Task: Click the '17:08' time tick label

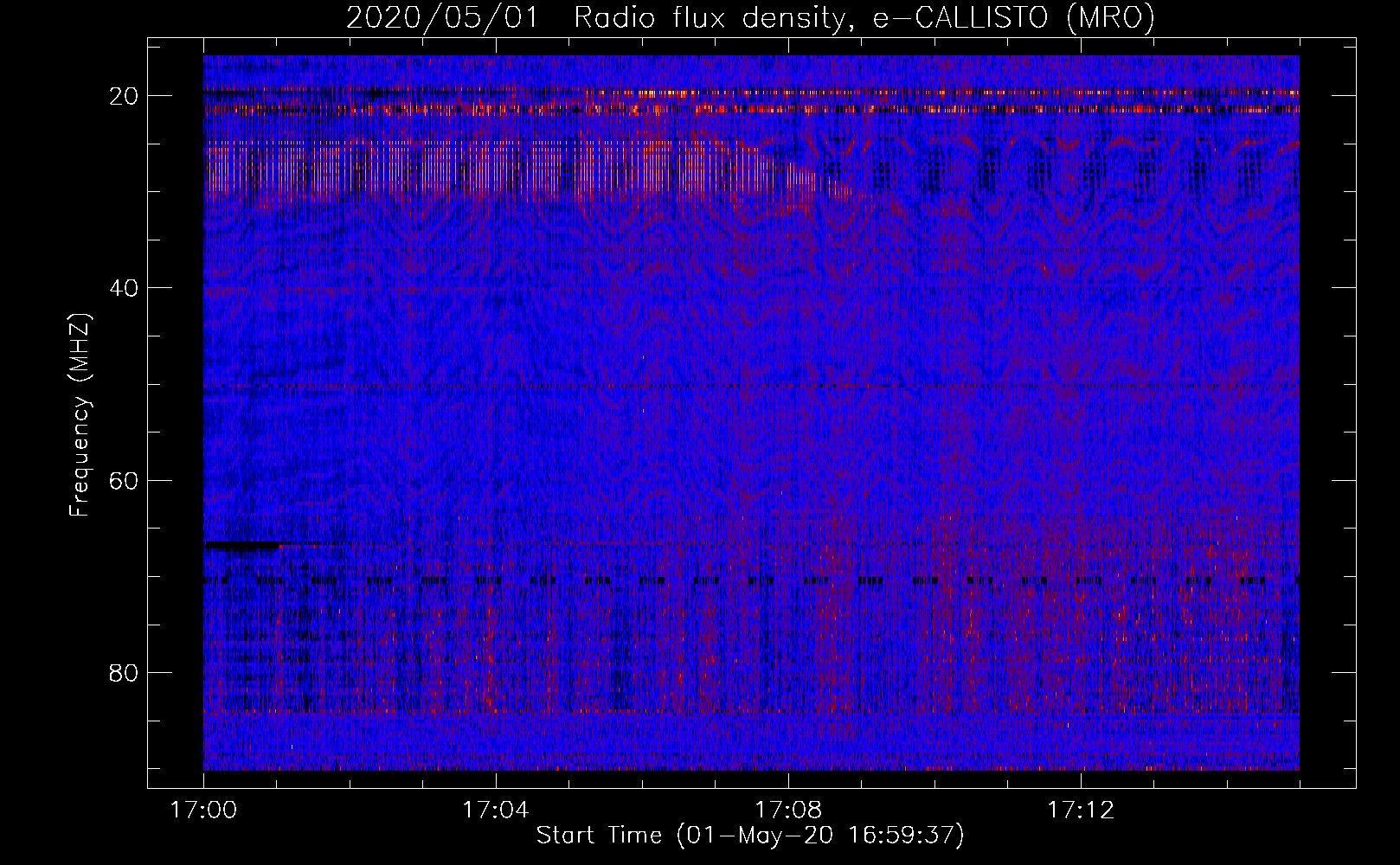Action: pyautogui.click(x=787, y=811)
